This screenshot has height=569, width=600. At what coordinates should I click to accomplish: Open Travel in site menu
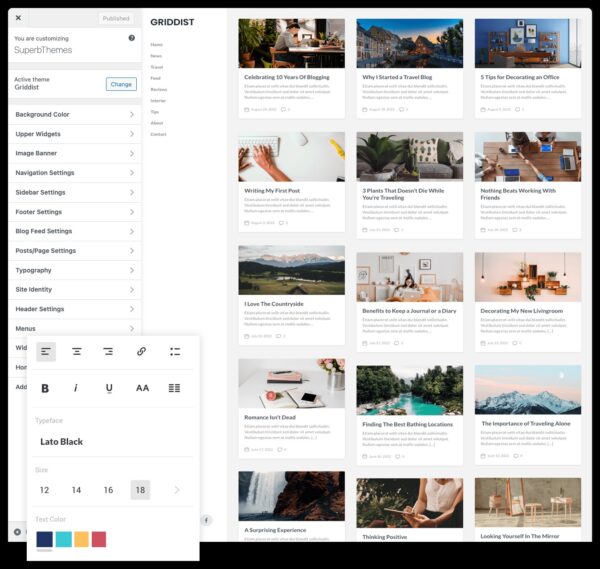pyautogui.click(x=156, y=67)
